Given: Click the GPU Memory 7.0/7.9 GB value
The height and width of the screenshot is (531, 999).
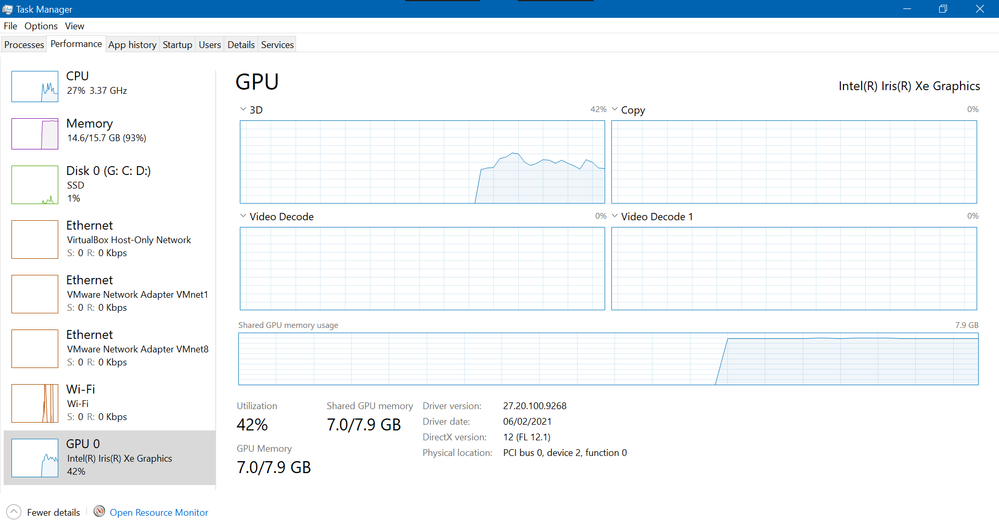Looking at the screenshot, I should [274, 468].
